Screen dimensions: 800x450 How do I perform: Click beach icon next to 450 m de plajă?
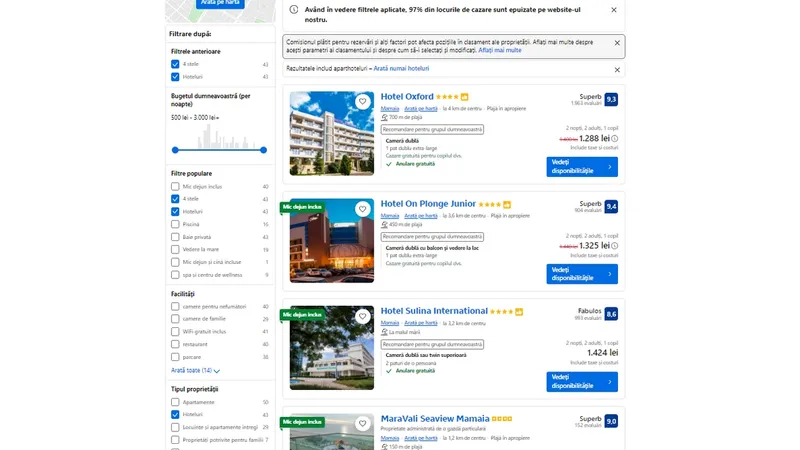[384, 224]
